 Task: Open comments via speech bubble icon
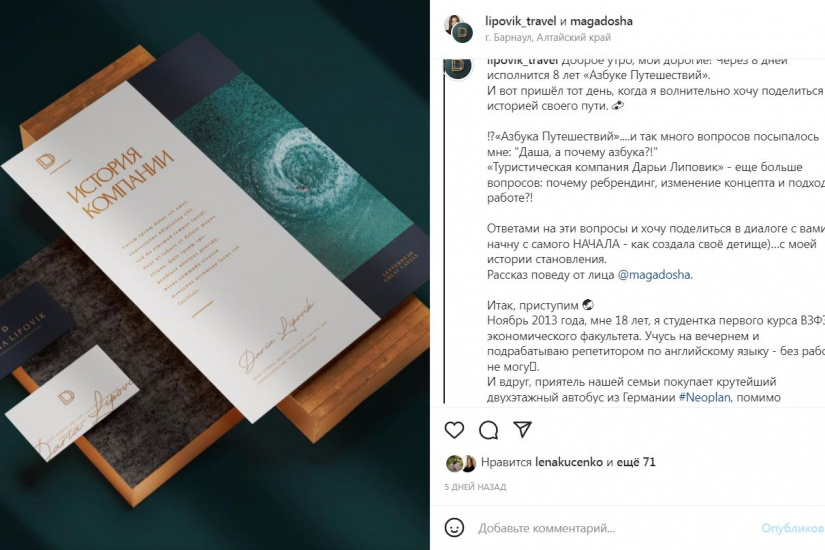pos(488,430)
